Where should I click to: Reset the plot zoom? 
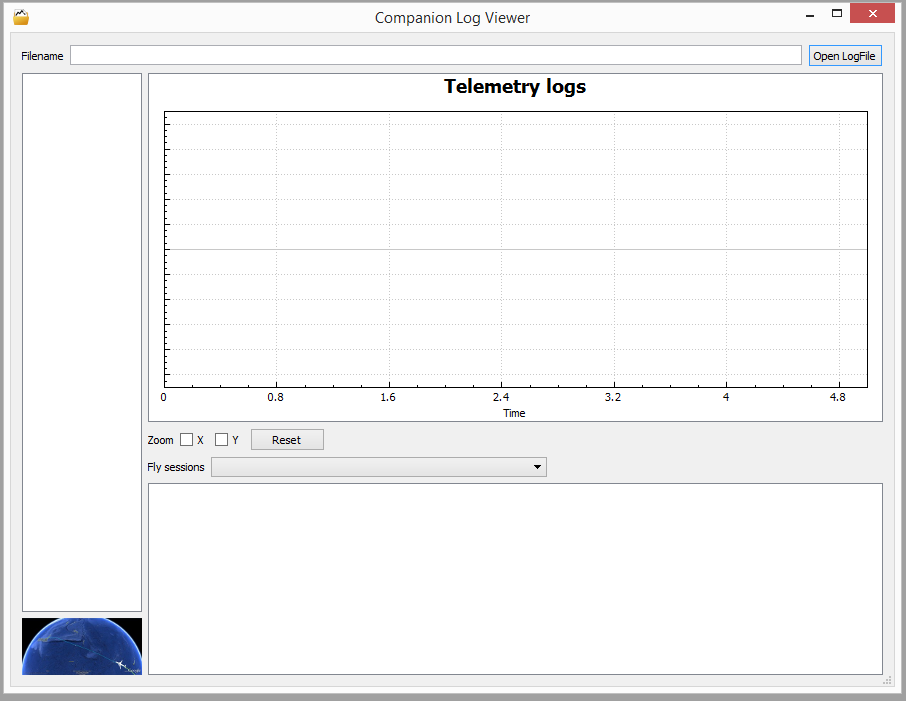(287, 440)
